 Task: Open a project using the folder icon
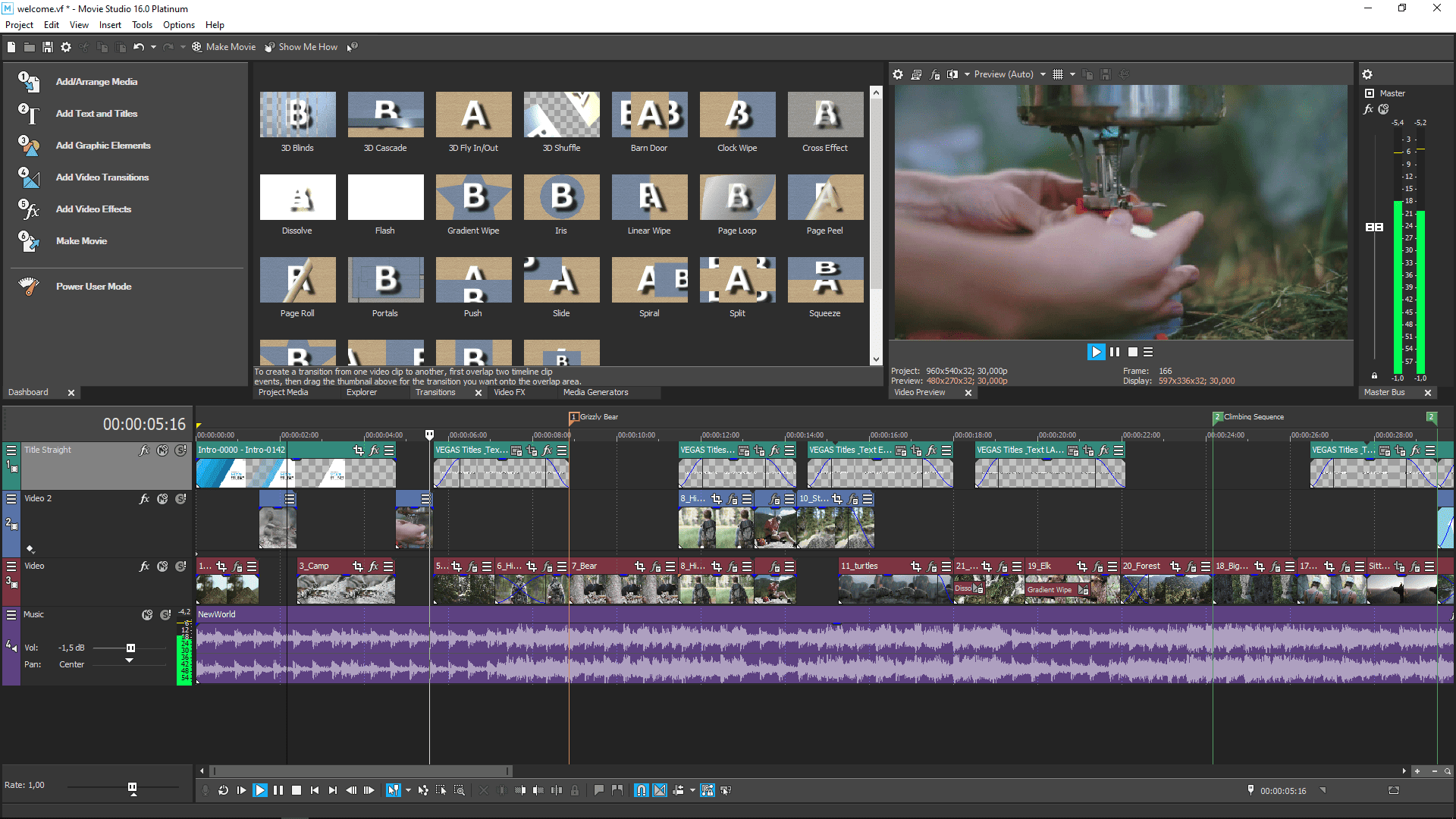(x=29, y=47)
